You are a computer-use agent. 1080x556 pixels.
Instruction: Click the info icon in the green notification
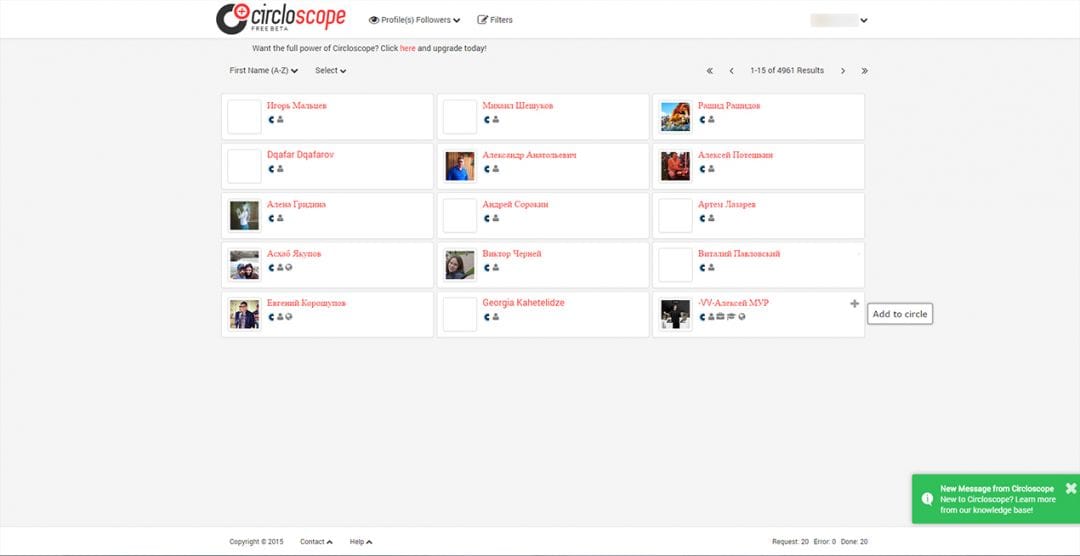click(927, 499)
